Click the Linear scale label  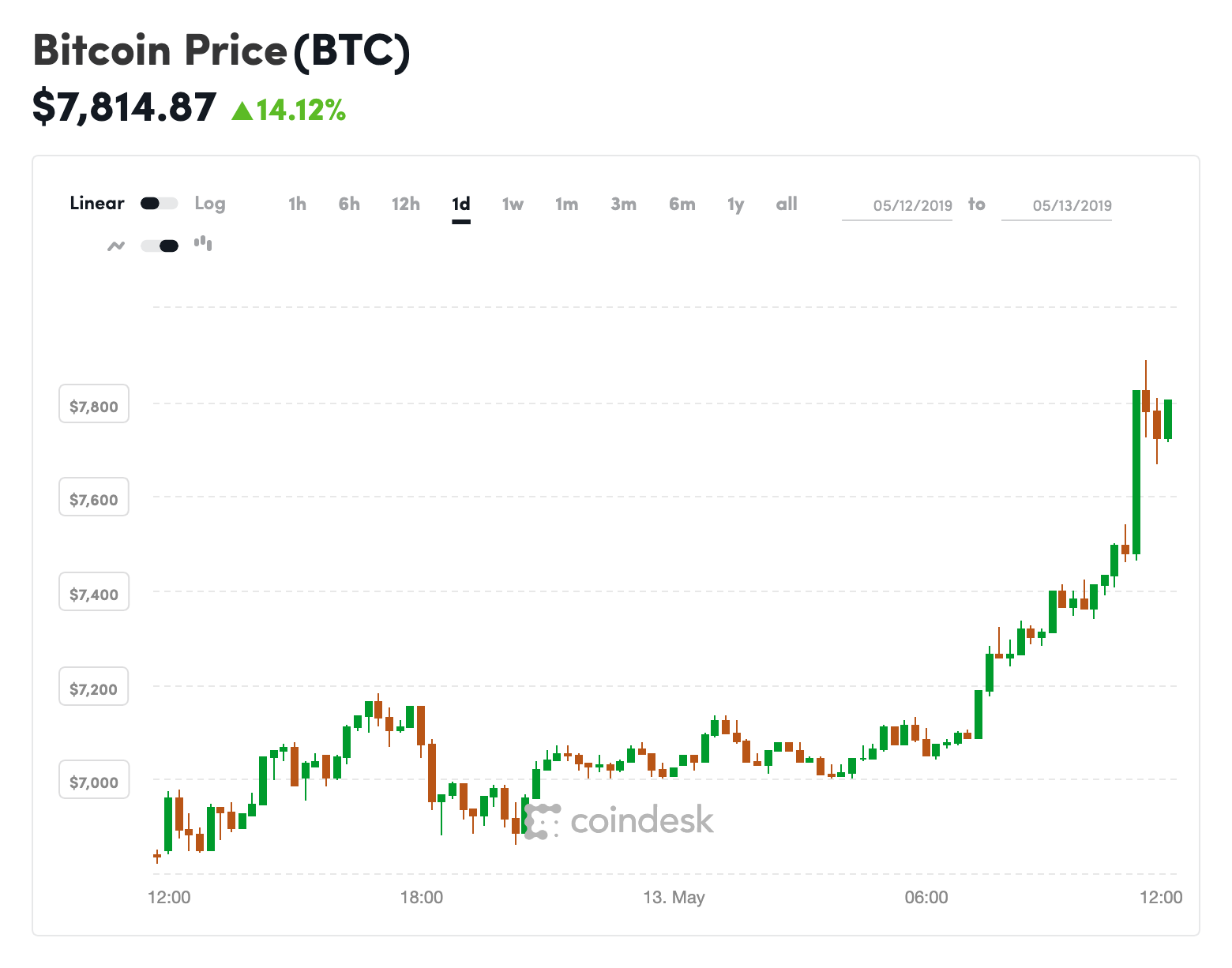pyautogui.click(x=96, y=203)
